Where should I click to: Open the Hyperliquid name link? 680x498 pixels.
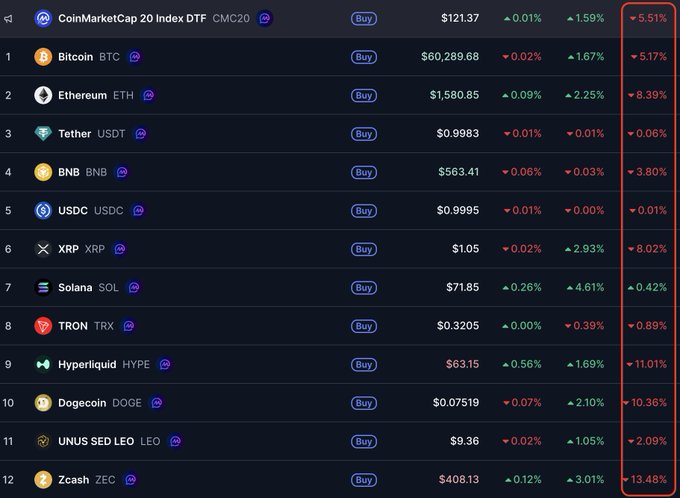click(87, 364)
